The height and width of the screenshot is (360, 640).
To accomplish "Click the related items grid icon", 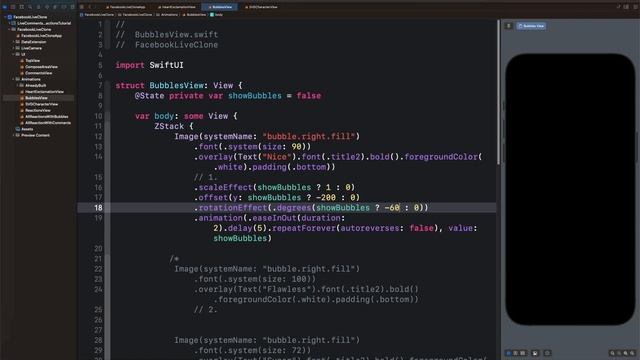I will point(82,7).
